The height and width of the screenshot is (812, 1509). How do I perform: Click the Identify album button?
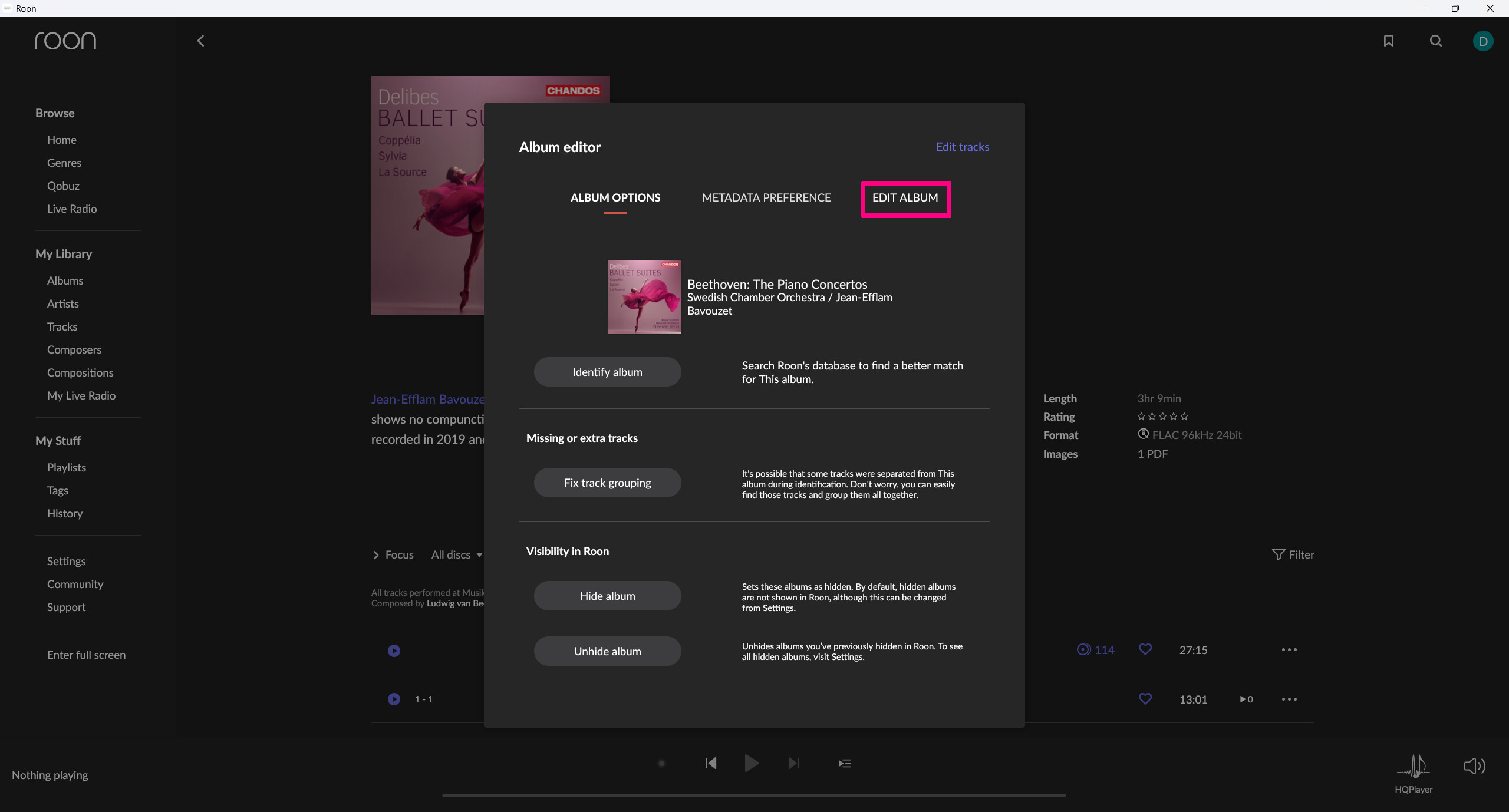point(607,372)
